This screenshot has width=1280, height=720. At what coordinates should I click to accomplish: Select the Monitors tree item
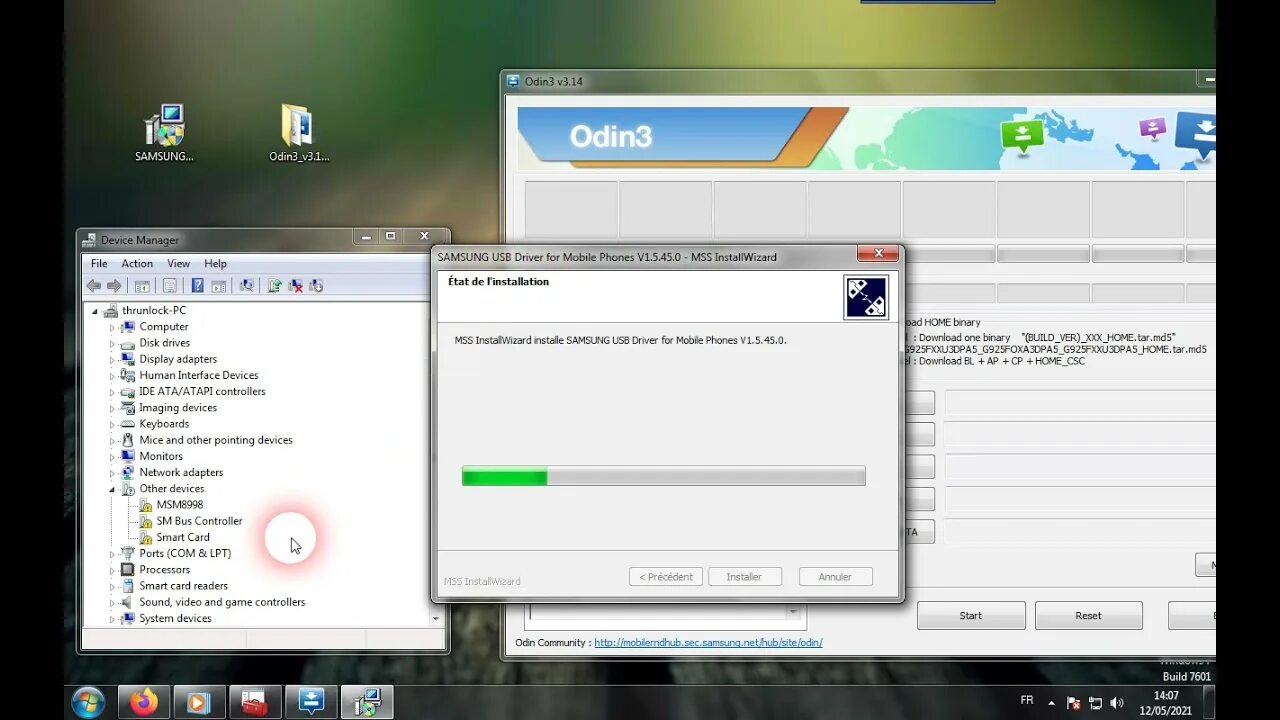point(161,456)
